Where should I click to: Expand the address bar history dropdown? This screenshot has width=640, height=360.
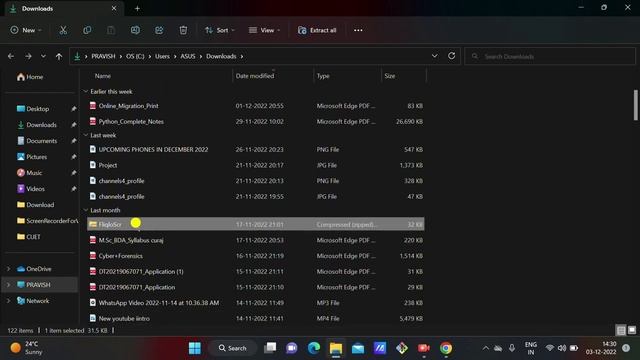[x=435, y=56]
